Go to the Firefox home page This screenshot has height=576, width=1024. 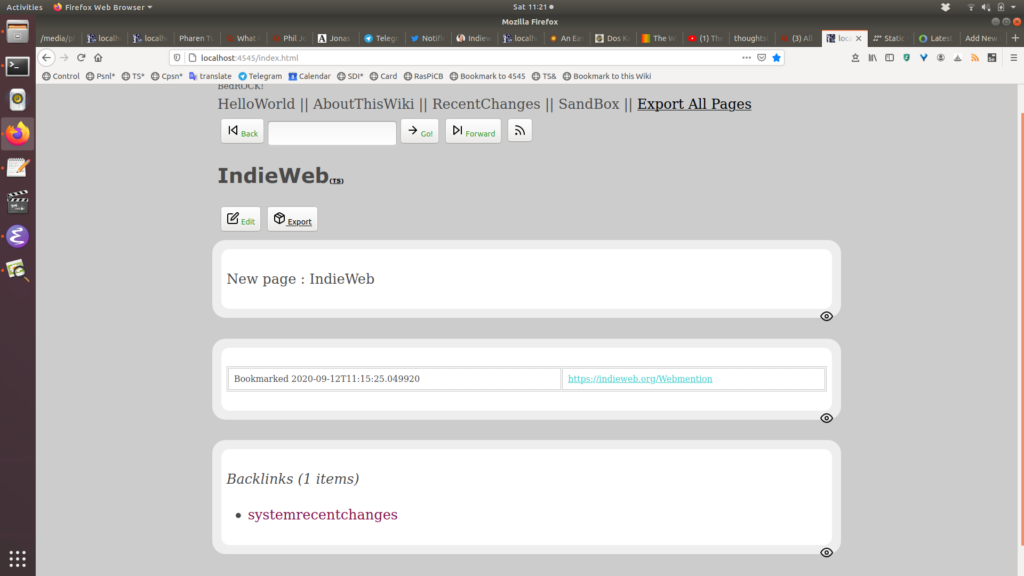[98, 57]
